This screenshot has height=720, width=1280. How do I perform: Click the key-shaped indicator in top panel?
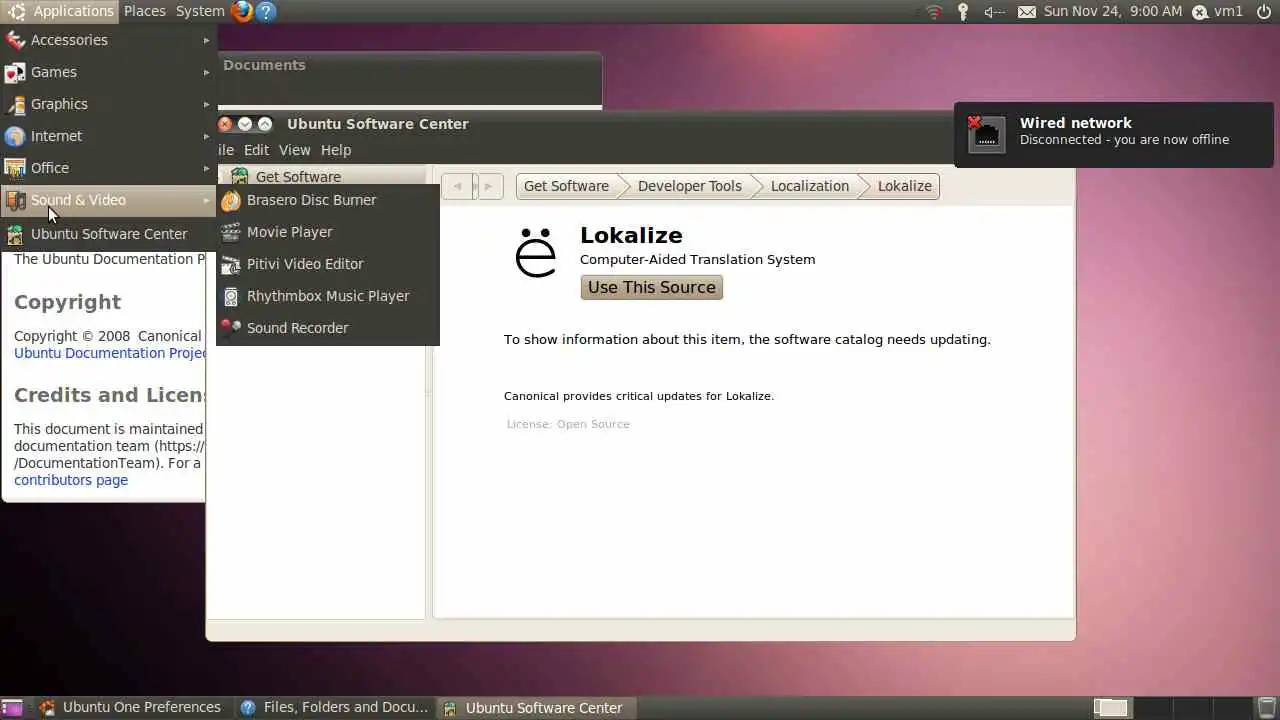point(963,11)
